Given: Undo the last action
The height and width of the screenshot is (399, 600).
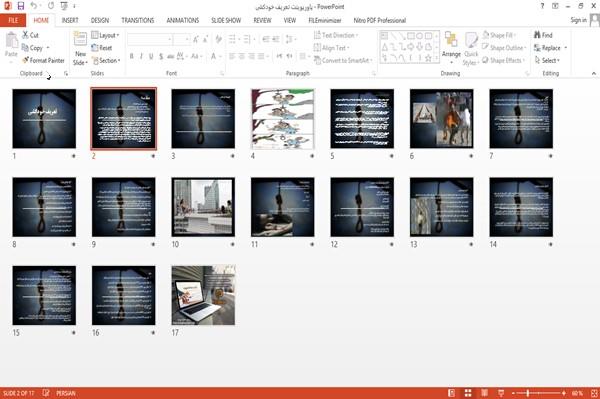Looking at the screenshot, I should click(x=34, y=6).
